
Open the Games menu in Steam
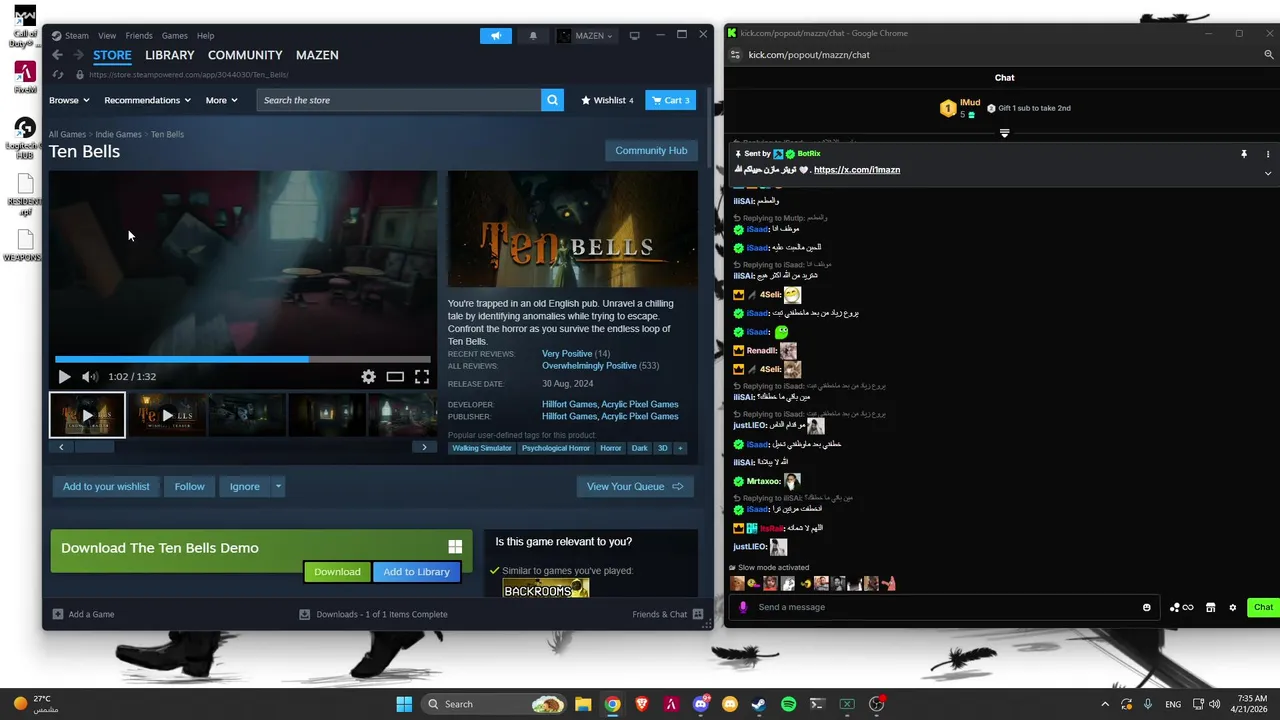175,36
